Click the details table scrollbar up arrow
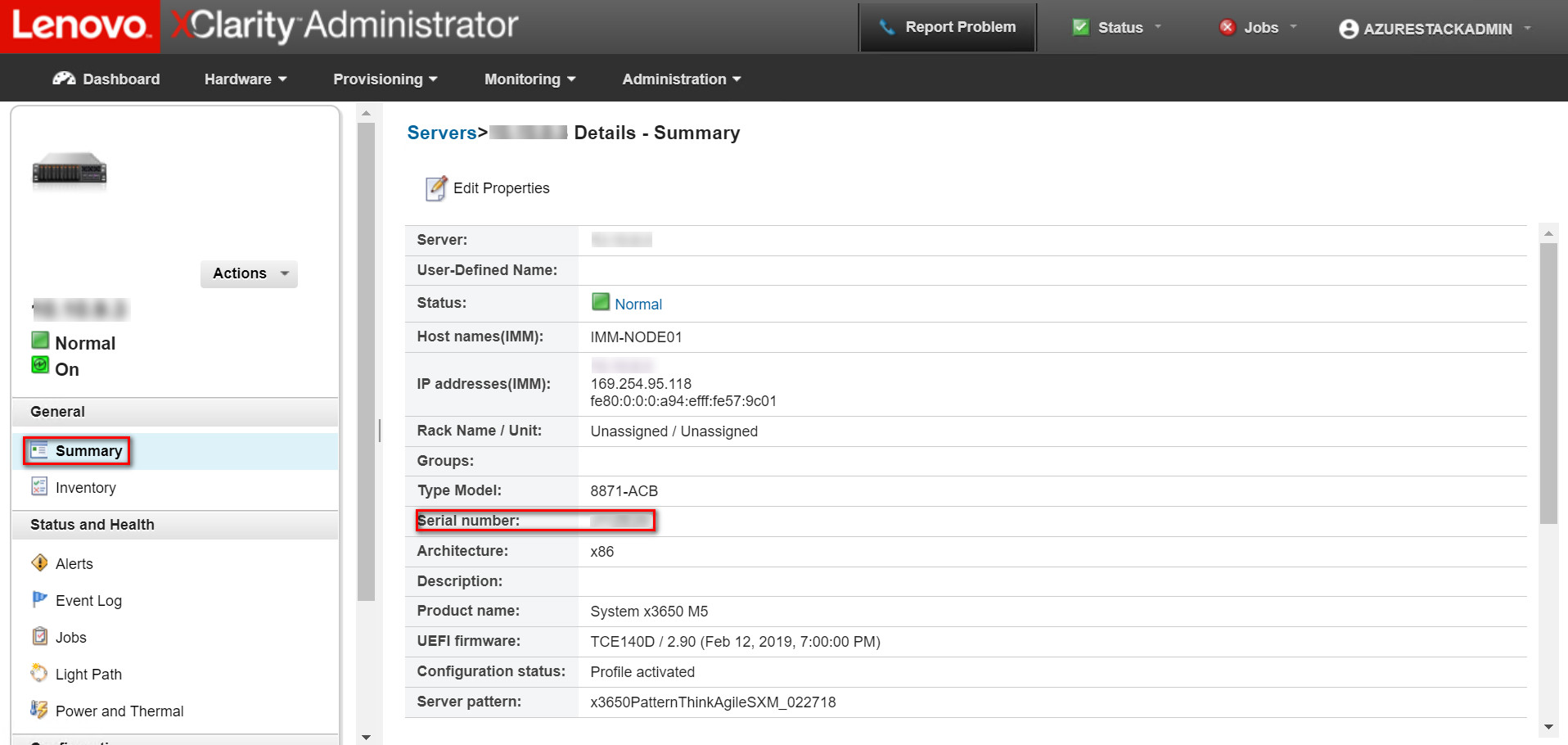The height and width of the screenshot is (745, 1568). (x=1548, y=233)
